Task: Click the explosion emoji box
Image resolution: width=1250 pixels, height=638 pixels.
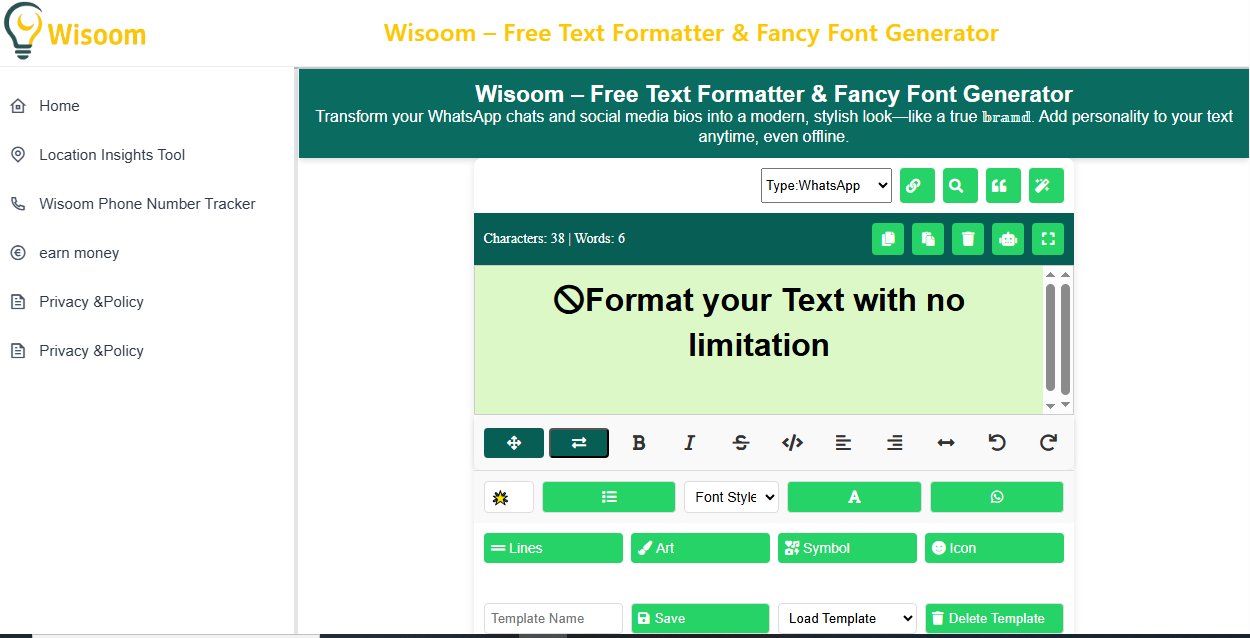Action: coord(509,497)
